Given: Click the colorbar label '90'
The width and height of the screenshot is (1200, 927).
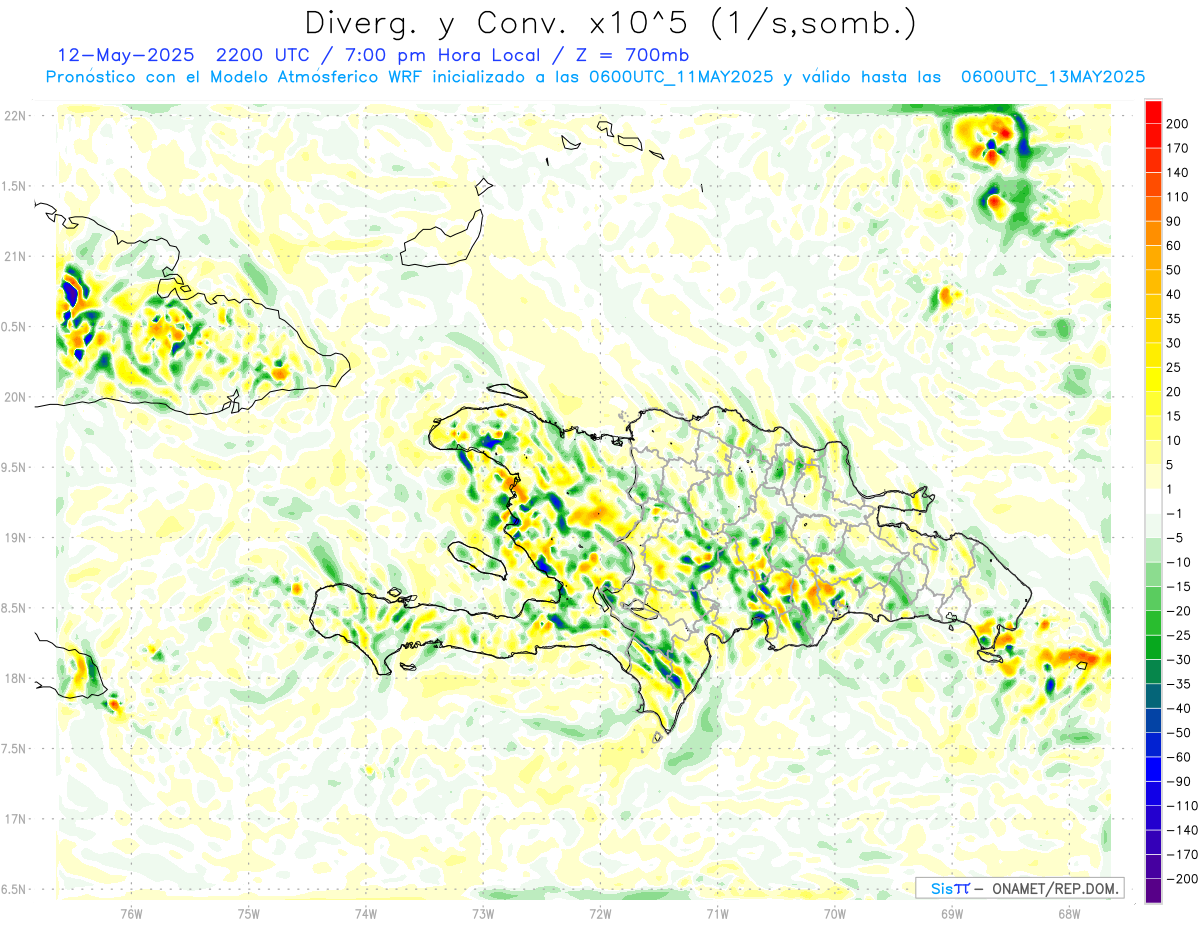Looking at the screenshot, I should click(x=1174, y=221).
